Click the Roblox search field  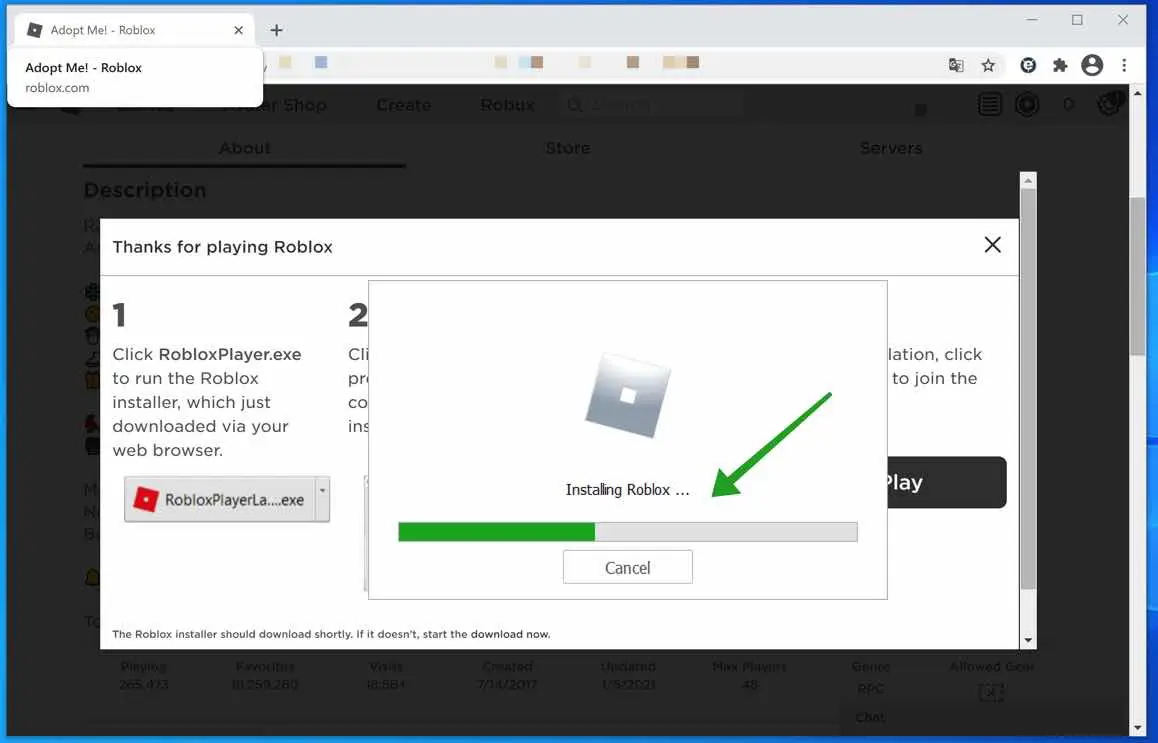[x=650, y=106]
